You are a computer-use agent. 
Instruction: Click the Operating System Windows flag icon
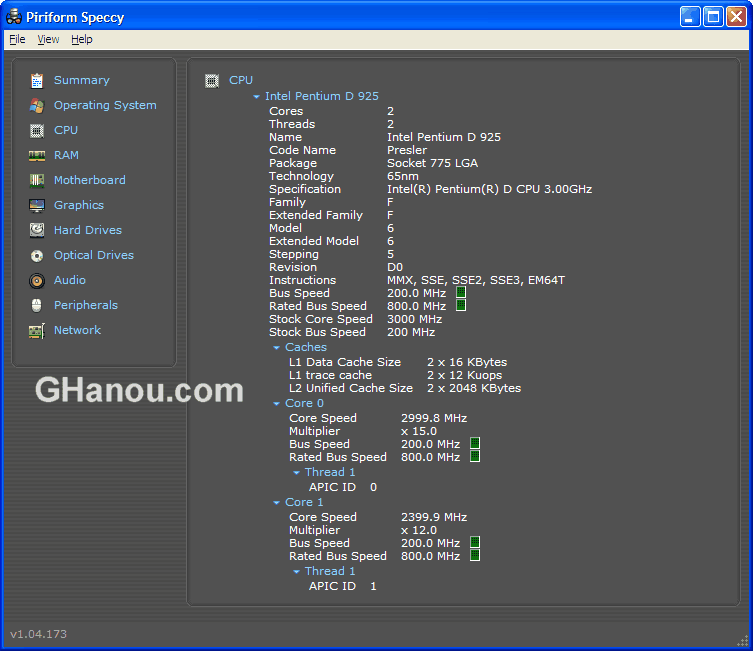(x=37, y=106)
